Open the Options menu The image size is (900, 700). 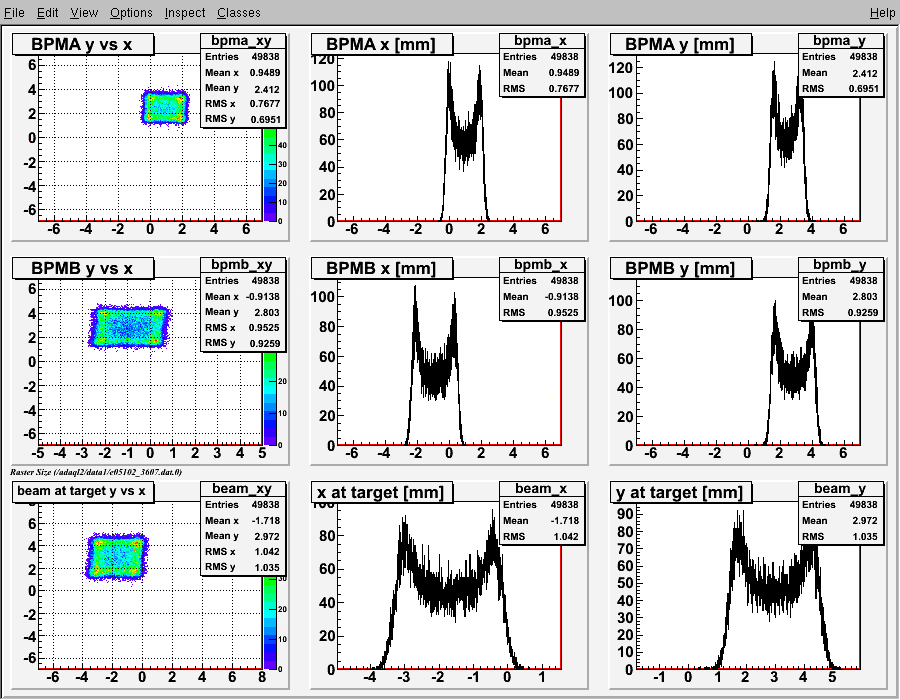131,13
